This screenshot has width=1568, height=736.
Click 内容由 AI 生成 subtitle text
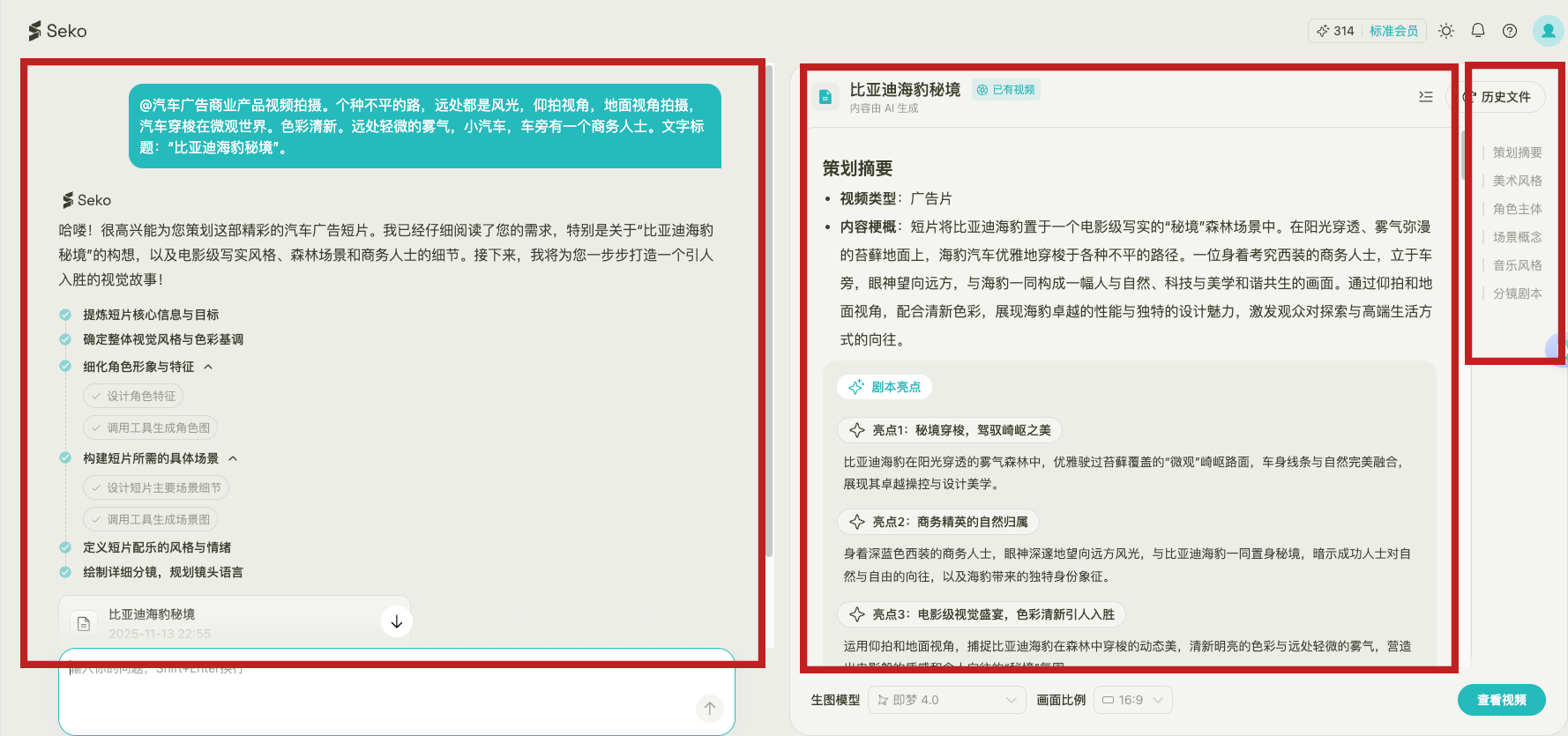(x=884, y=108)
